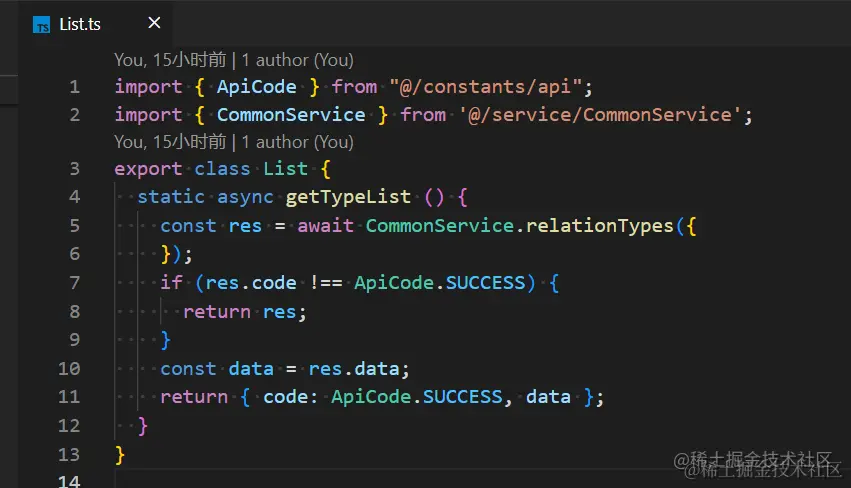The width and height of the screenshot is (851, 488).
Task: Click line number 7 in the gutter
Action: point(74,283)
